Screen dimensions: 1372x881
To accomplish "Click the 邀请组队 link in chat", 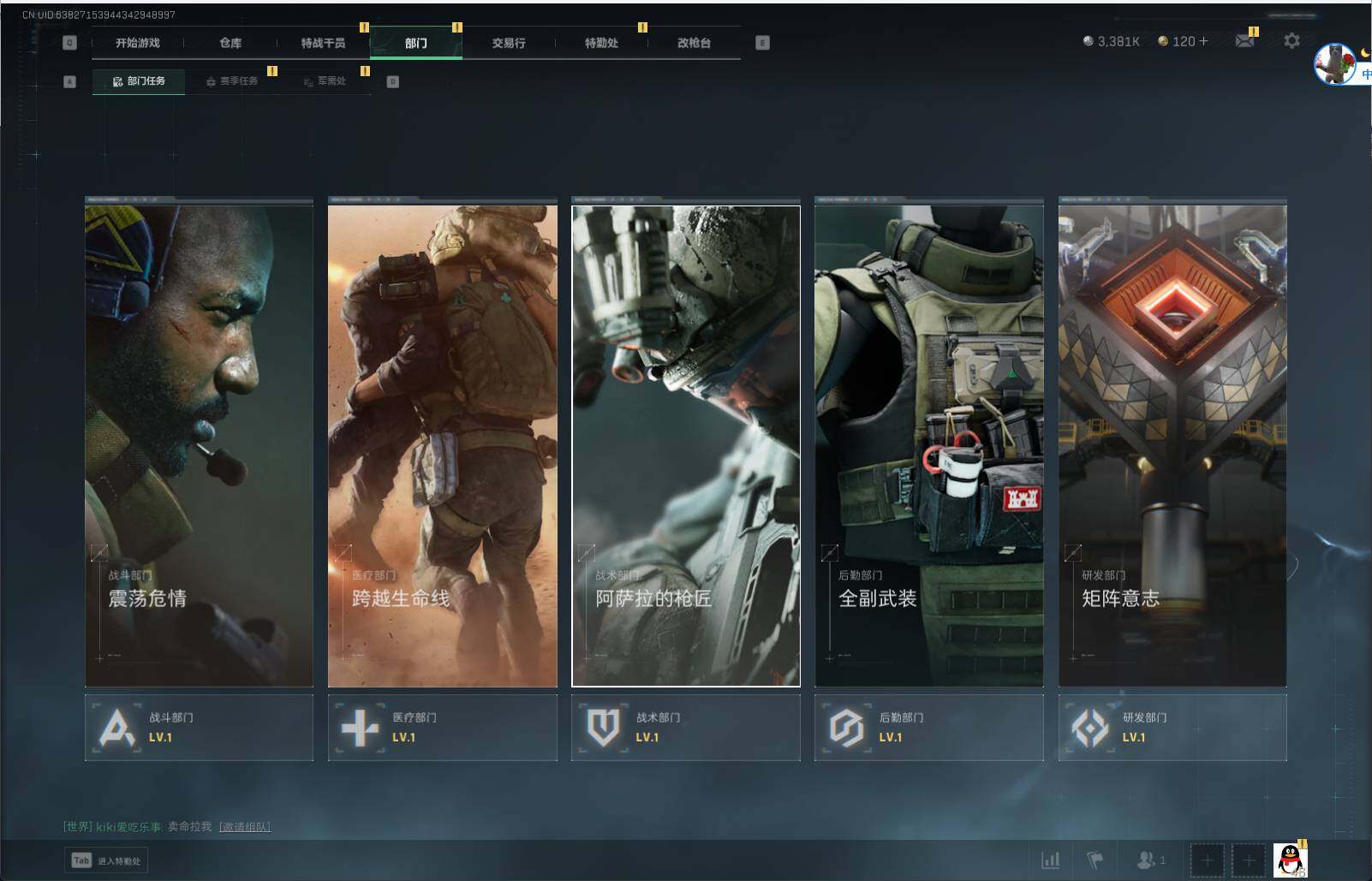I will tap(245, 827).
